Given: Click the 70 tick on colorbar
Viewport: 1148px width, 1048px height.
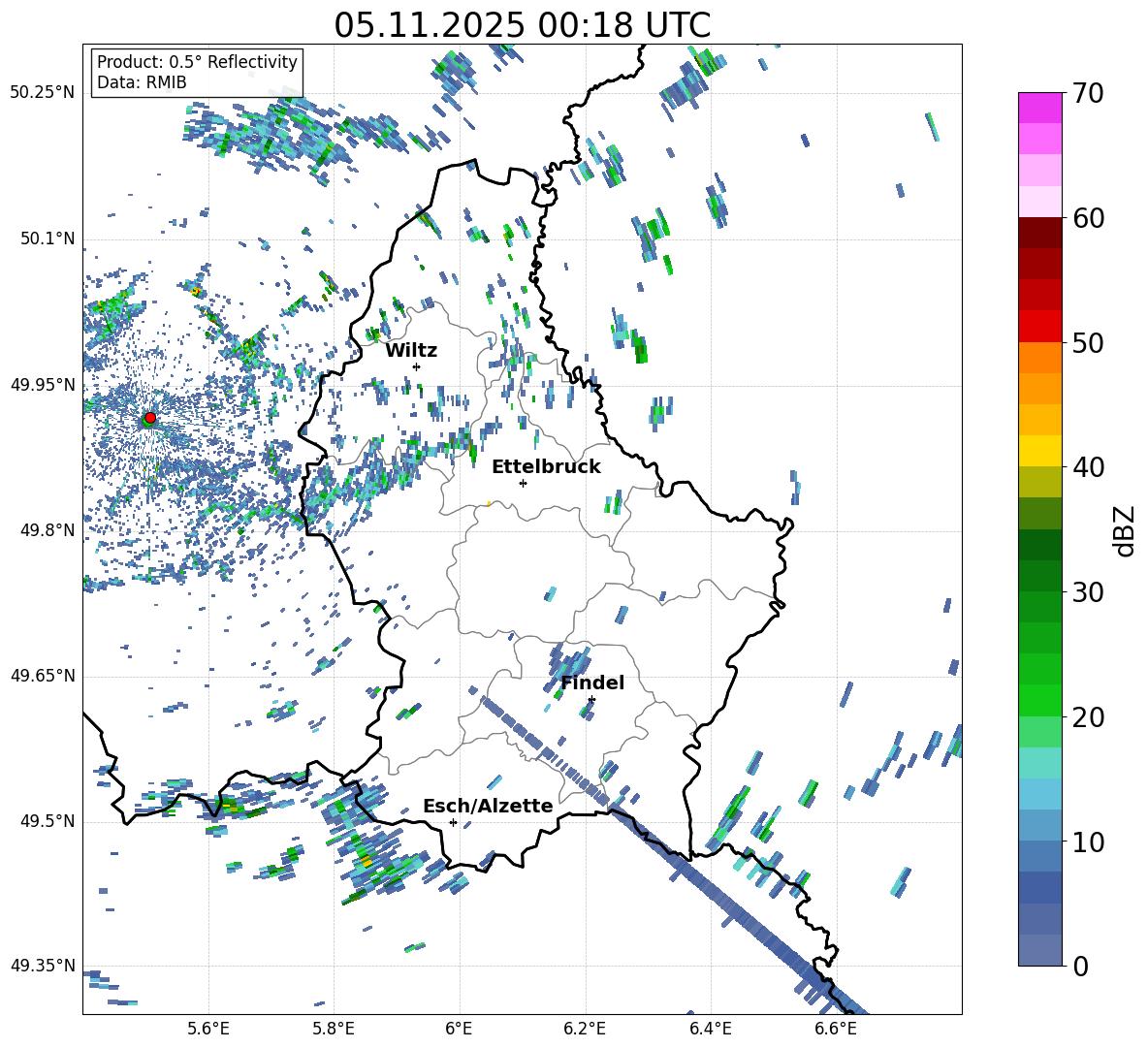Looking at the screenshot, I should 1087,93.
